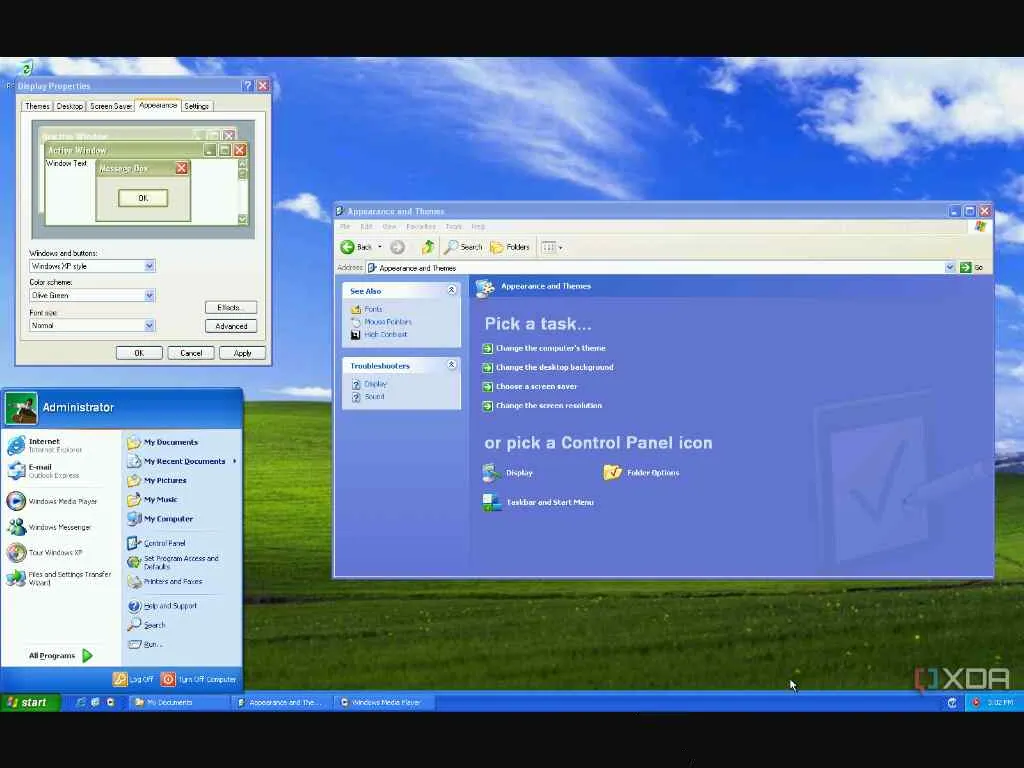Click Turn Off Computer button
Viewport: 1024px width, 768px height.
[x=199, y=679]
